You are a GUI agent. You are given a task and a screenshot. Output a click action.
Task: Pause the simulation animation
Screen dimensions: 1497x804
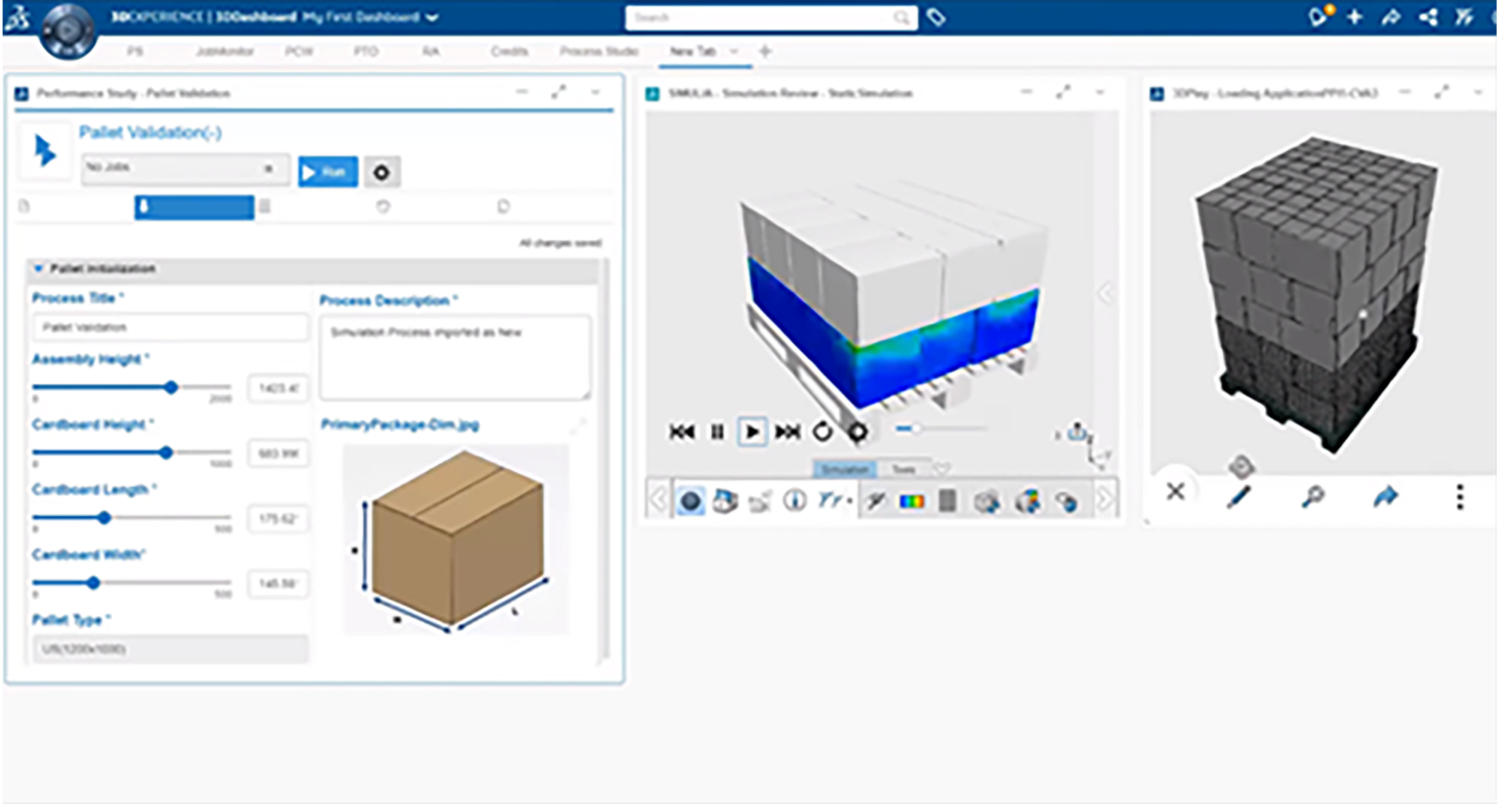pos(717,432)
